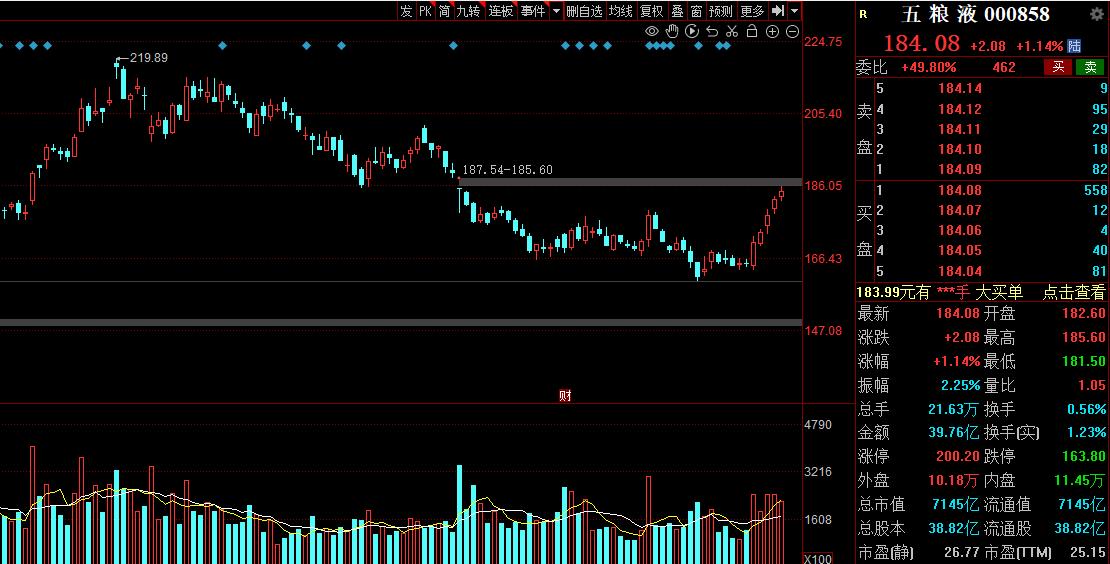Select buy level 1 price 184.08
Image resolution: width=1110 pixels, height=564 pixels.
point(960,190)
